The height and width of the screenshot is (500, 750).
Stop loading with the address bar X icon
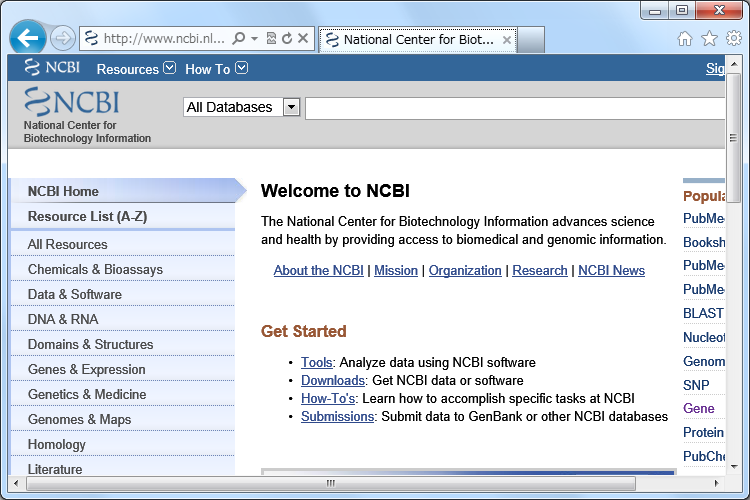tap(303, 38)
